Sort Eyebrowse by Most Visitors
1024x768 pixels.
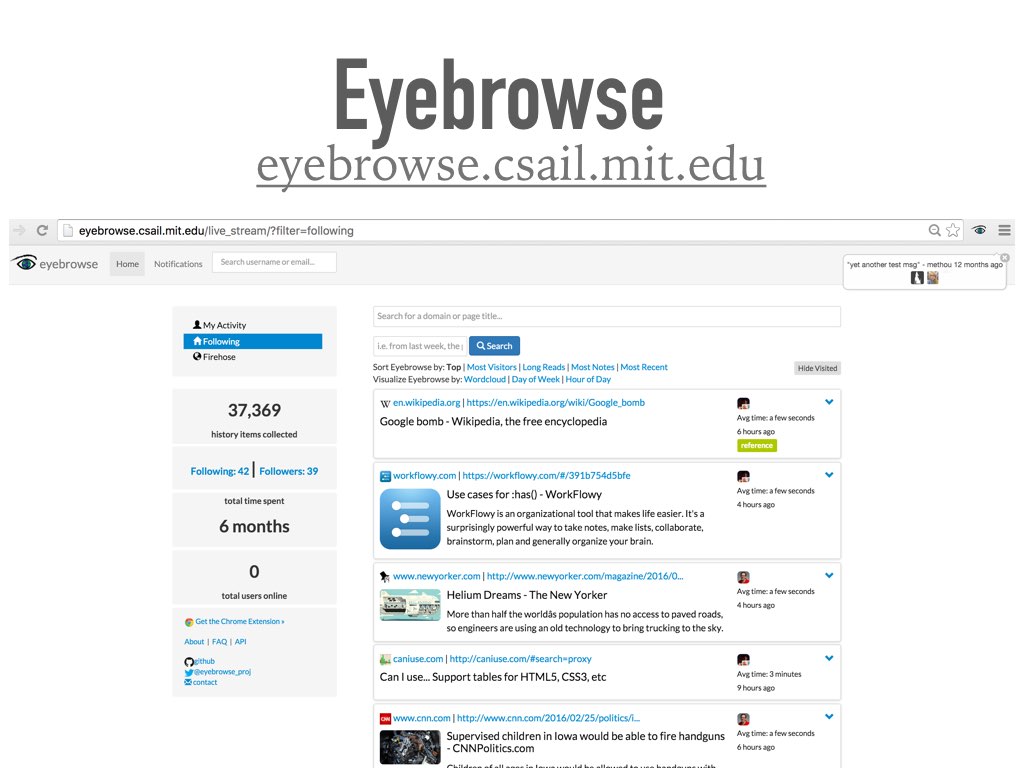tap(492, 367)
